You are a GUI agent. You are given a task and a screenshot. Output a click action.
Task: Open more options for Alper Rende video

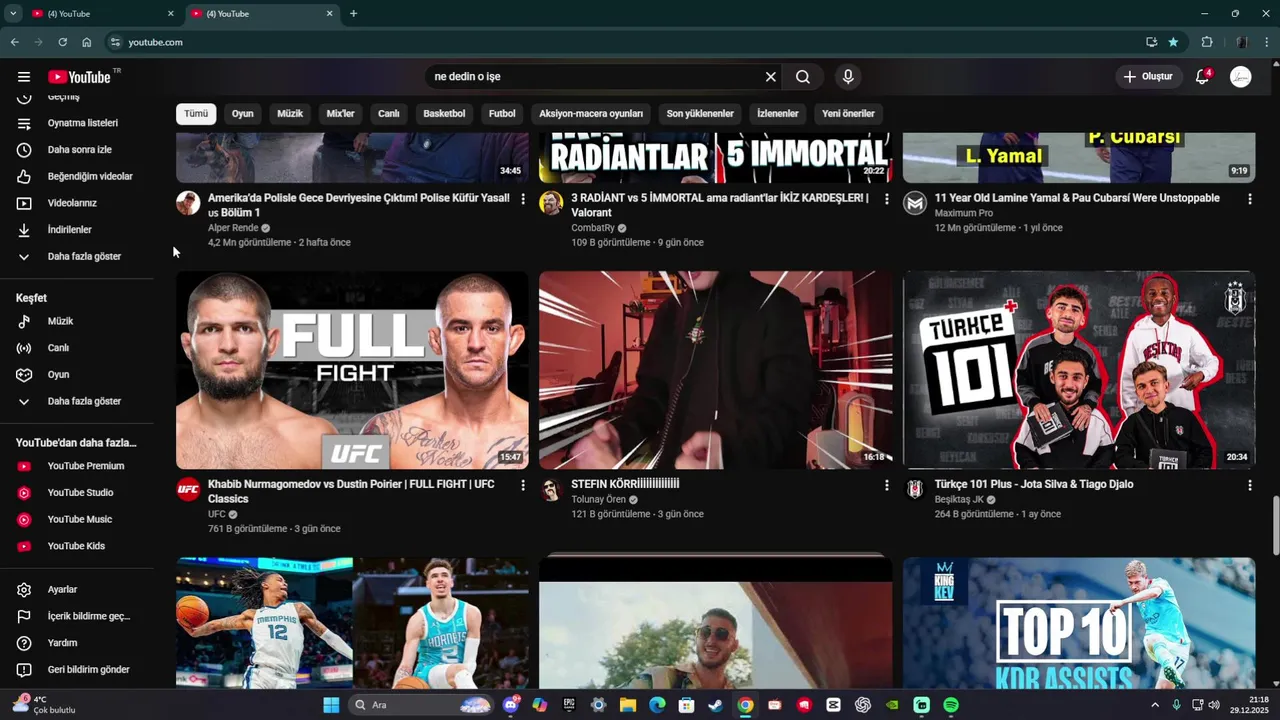tap(522, 199)
